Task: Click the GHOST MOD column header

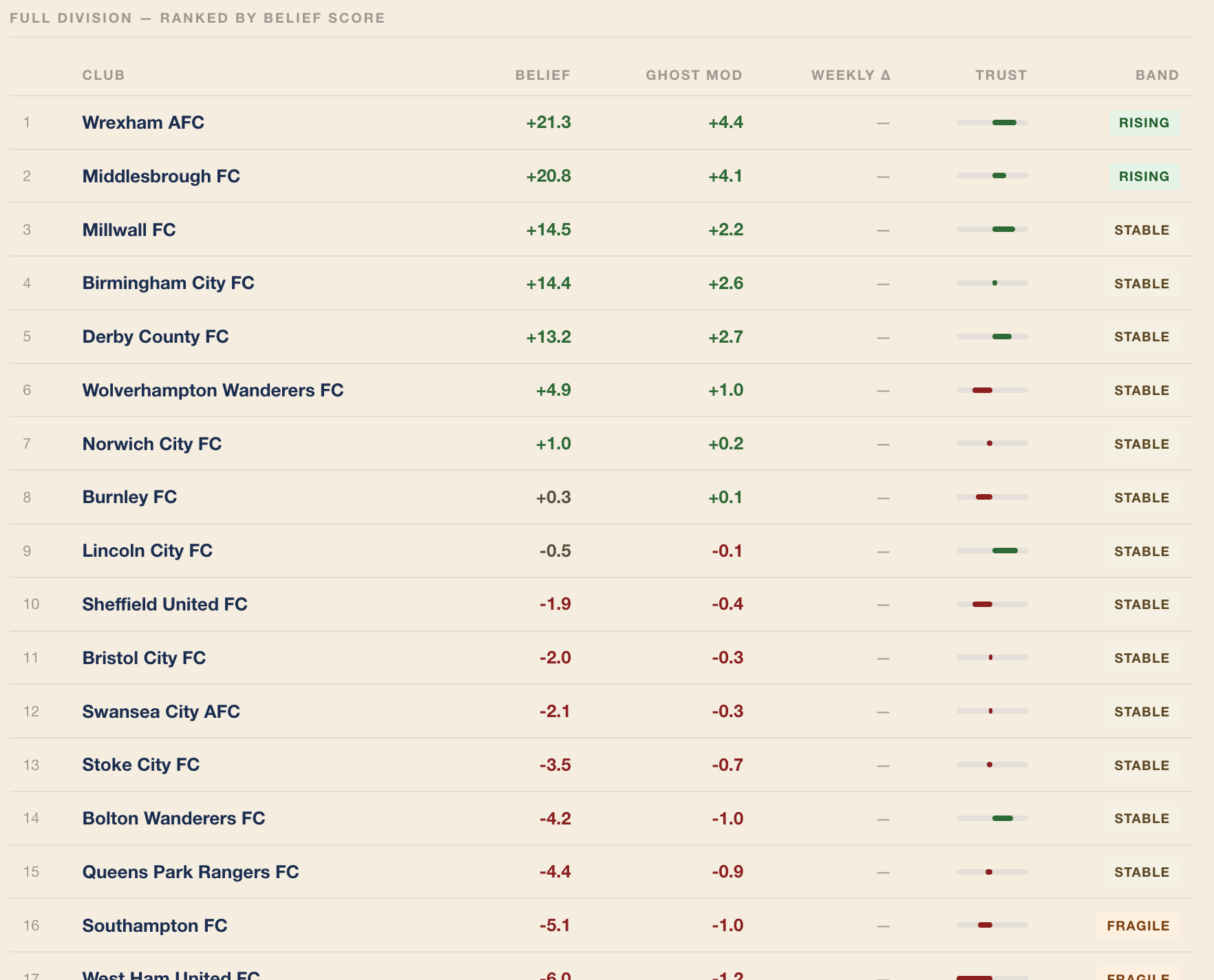Action: coord(694,75)
